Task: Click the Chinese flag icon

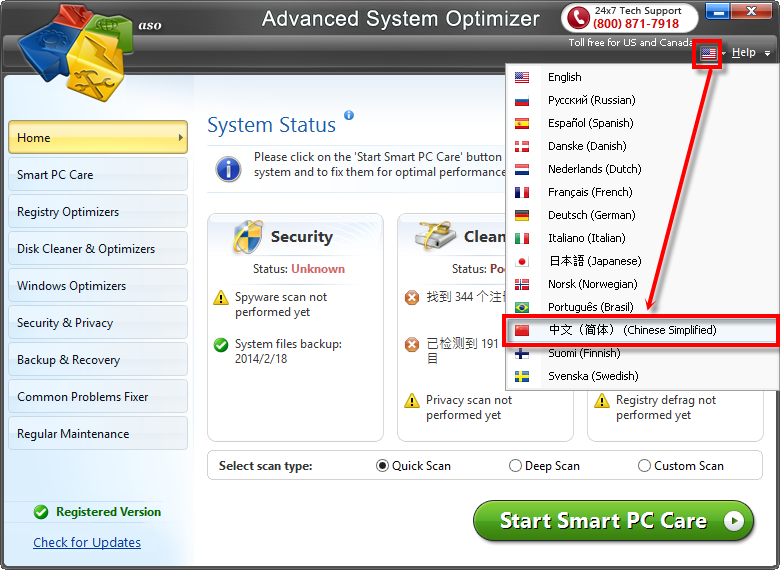Action: click(x=522, y=330)
